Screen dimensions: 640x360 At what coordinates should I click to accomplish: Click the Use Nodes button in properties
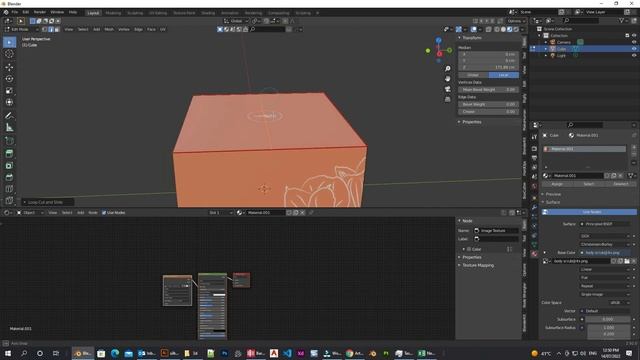pos(589,212)
